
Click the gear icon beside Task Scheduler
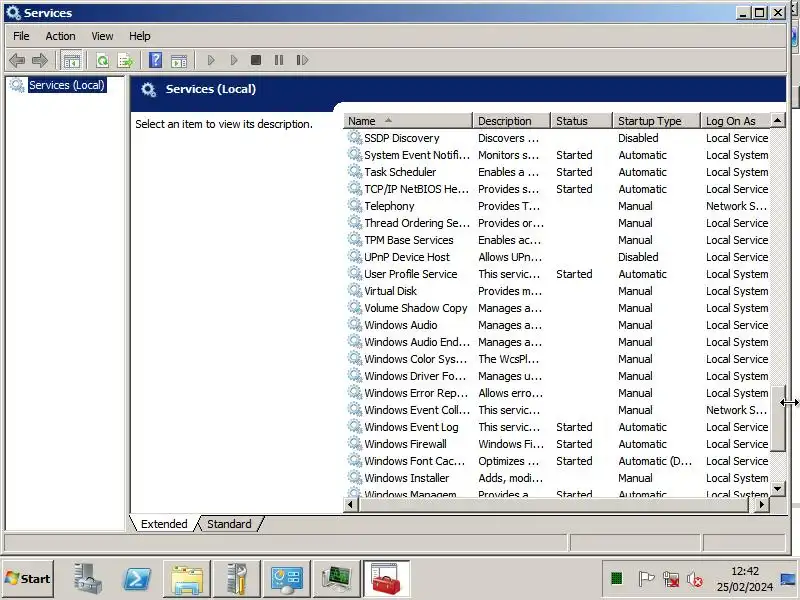tap(355, 171)
